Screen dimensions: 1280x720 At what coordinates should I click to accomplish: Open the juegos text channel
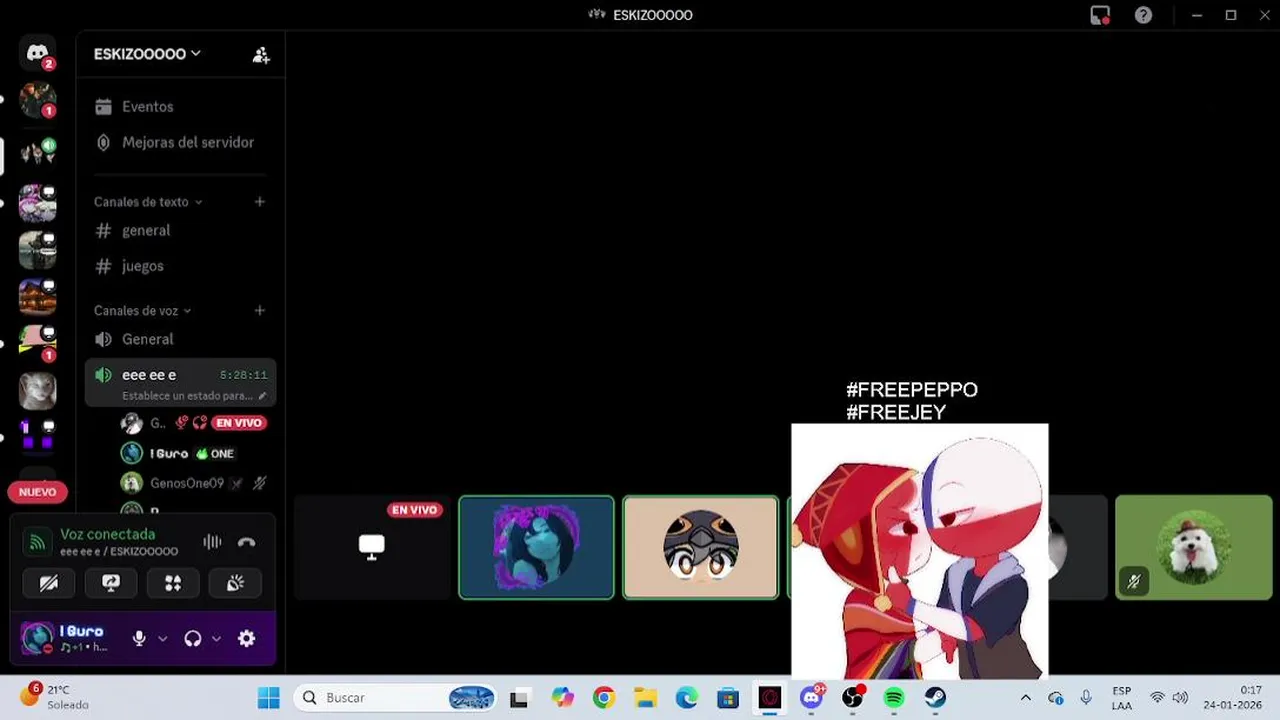tap(142, 266)
